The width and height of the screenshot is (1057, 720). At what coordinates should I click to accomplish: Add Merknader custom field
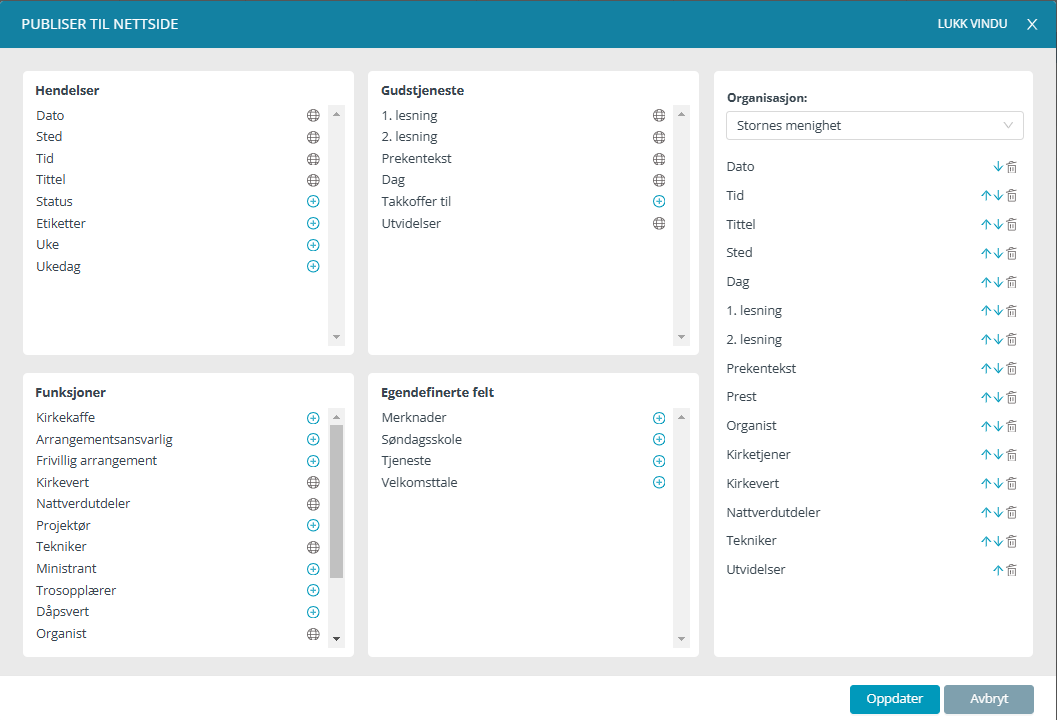(x=659, y=418)
